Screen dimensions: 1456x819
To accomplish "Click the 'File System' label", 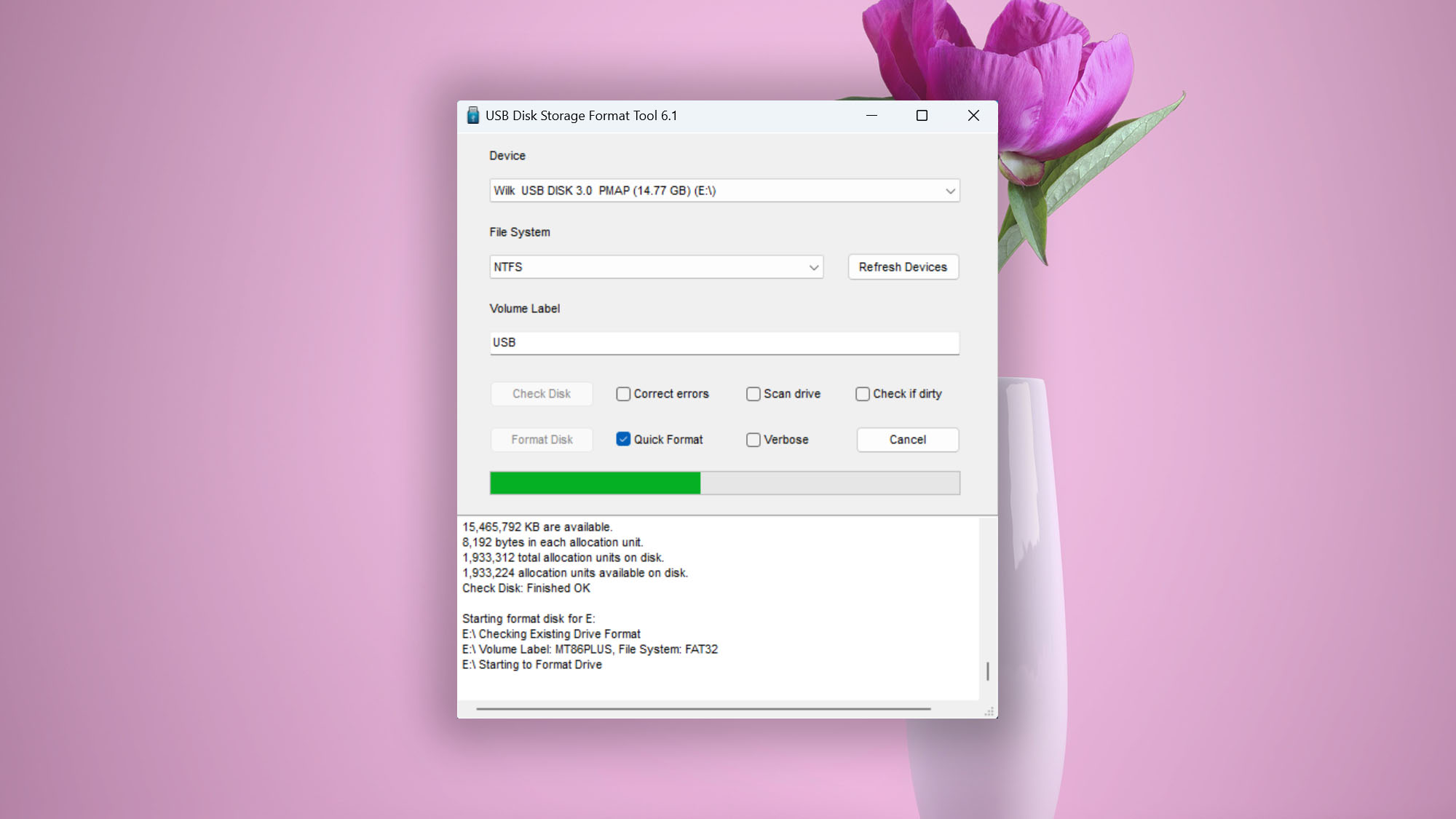I will (520, 232).
